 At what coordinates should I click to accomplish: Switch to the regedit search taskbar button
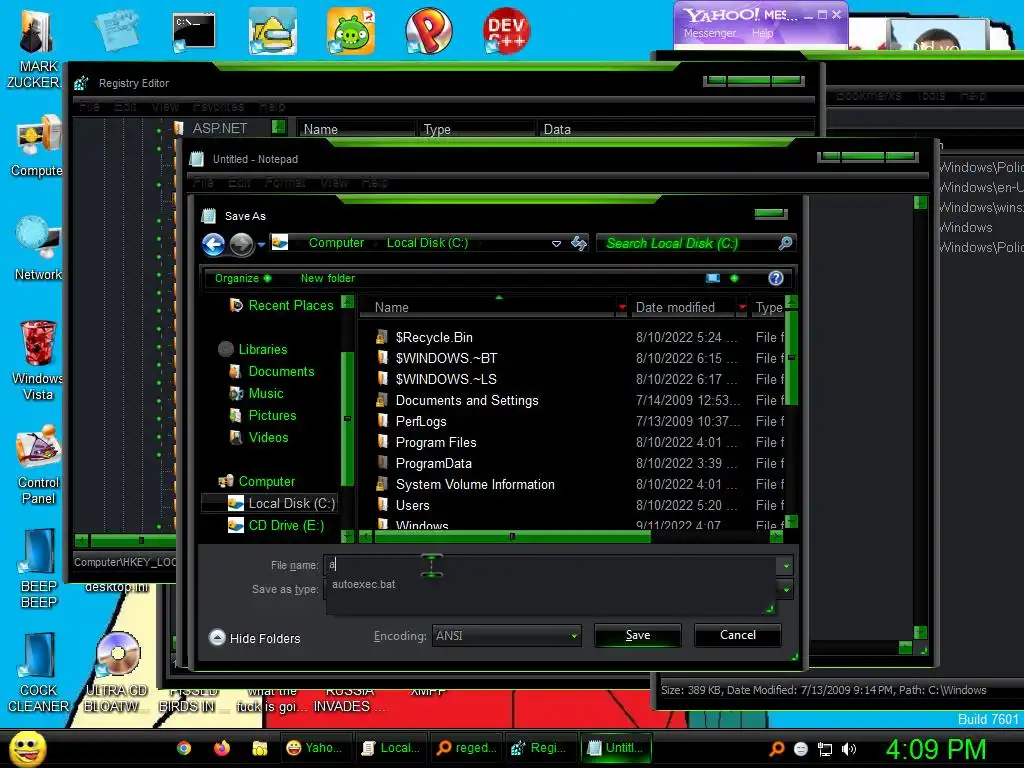pyautogui.click(x=466, y=748)
